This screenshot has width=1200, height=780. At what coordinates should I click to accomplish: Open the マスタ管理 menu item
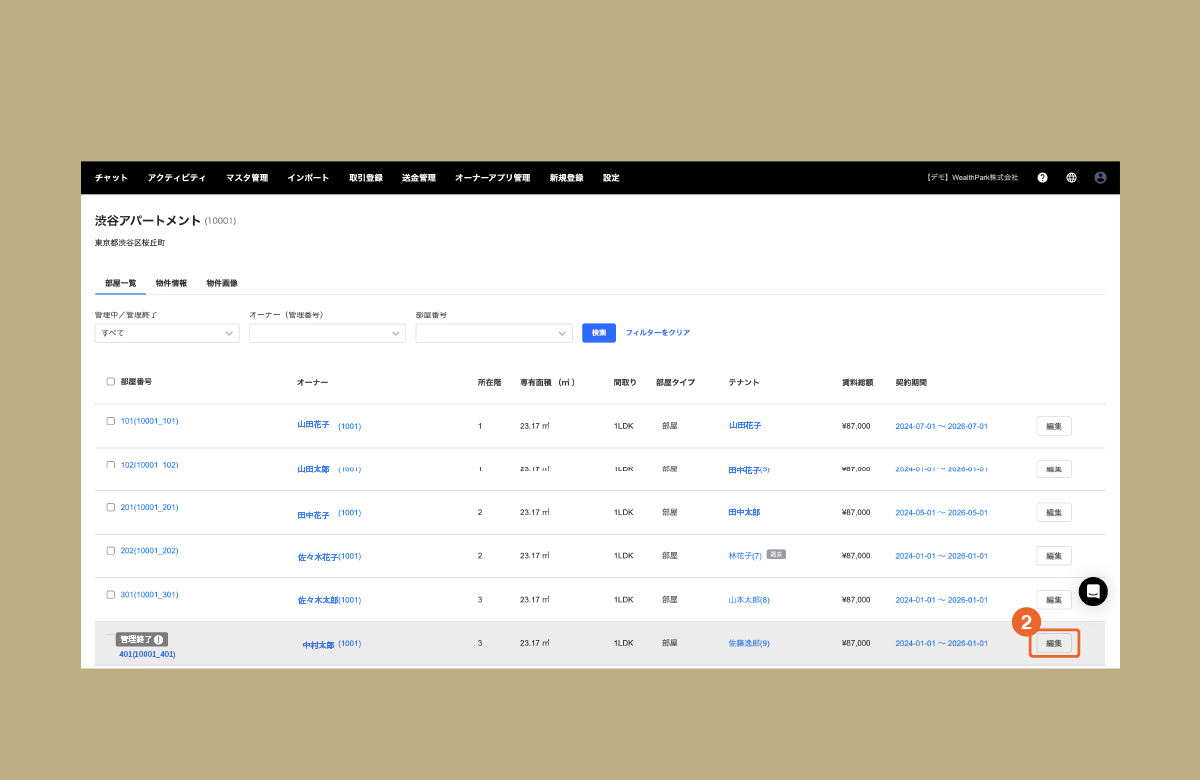[246, 178]
